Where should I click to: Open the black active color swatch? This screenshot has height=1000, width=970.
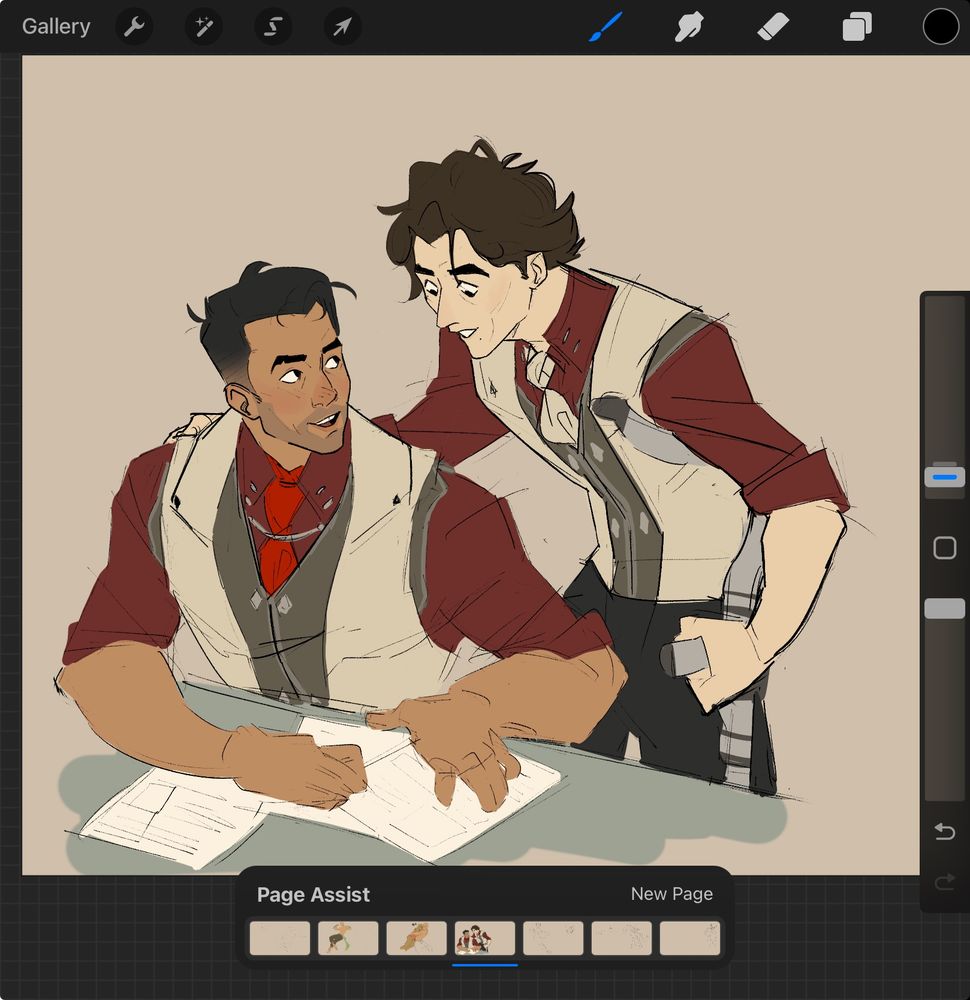coord(941,27)
